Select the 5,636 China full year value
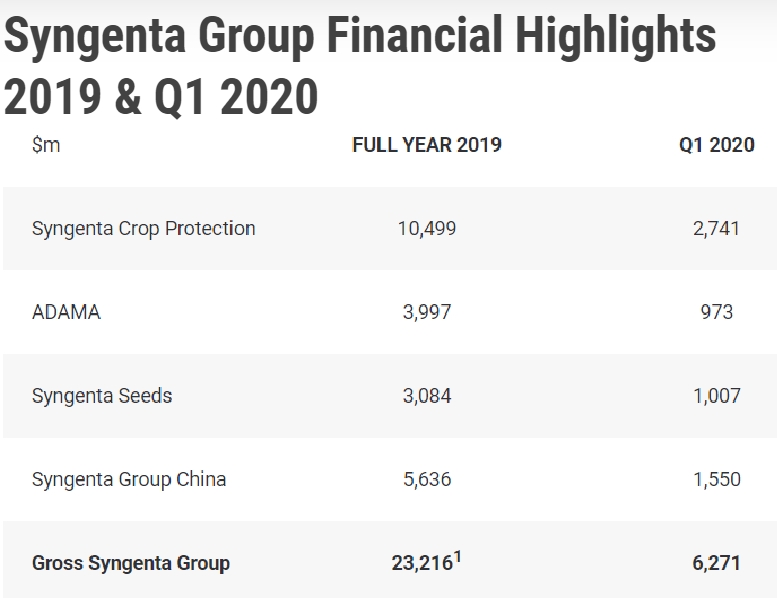Screen dimensions: 777x598 pyautogui.click(x=427, y=479)
